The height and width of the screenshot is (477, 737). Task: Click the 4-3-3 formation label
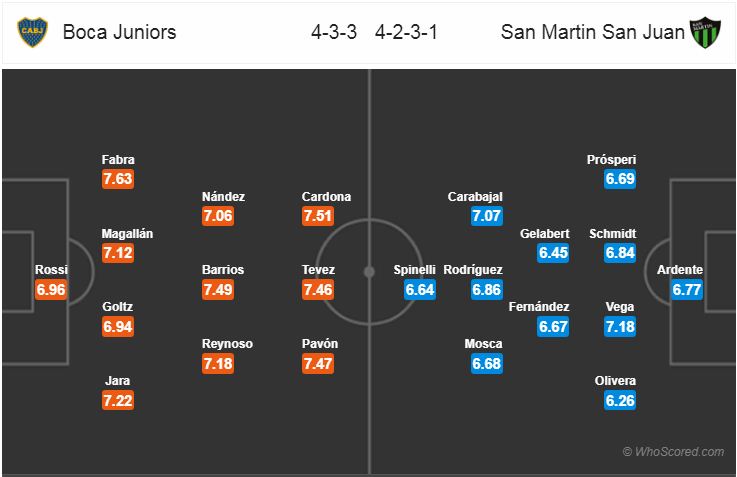(334, 32)
